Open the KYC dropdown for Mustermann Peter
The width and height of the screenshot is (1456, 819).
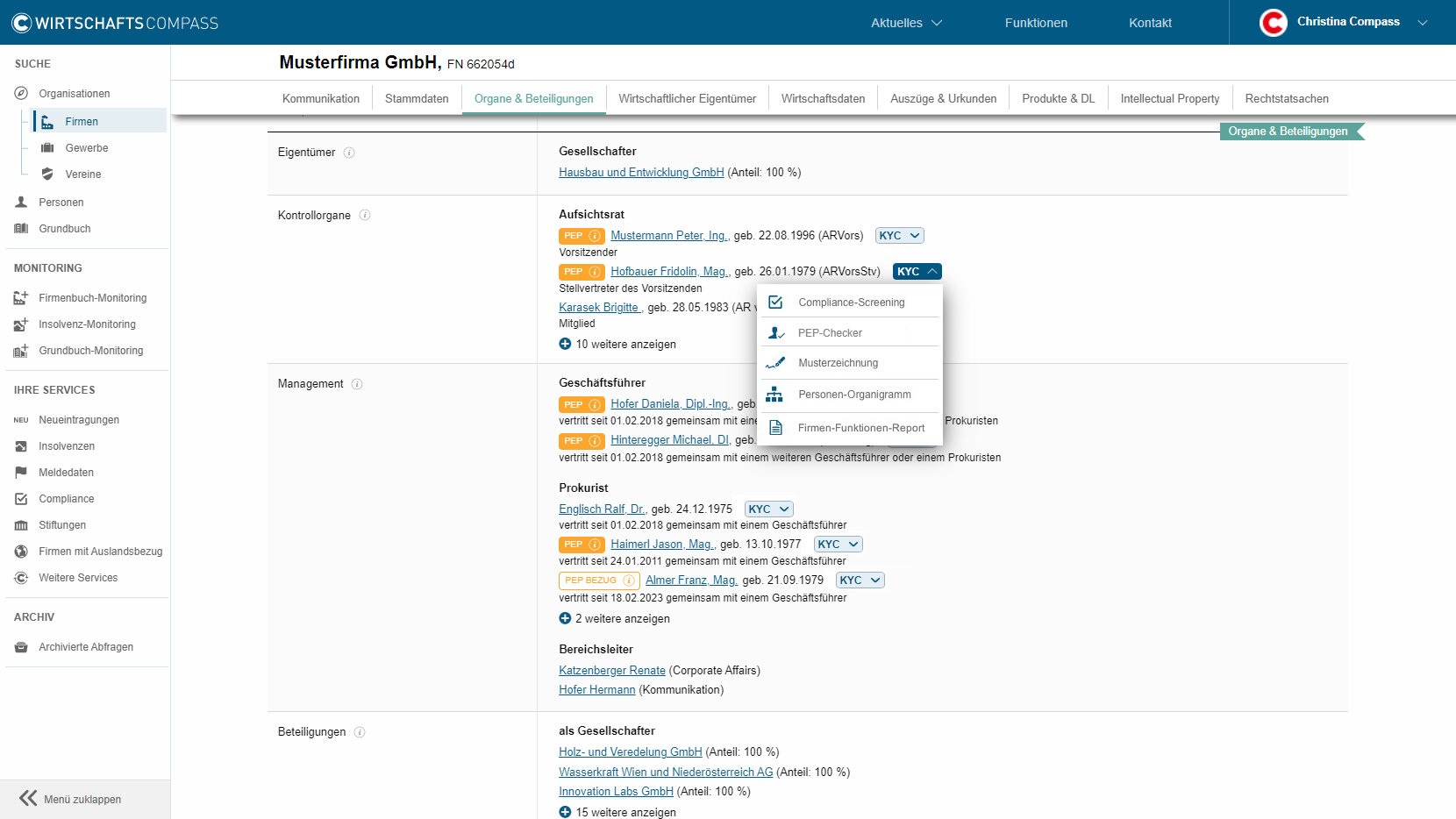coord(899,236)
